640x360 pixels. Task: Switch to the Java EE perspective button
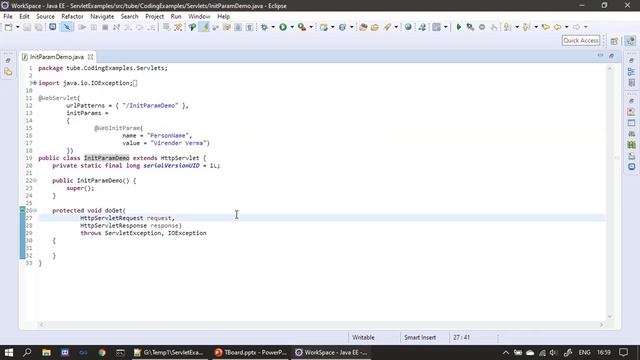[x=630, y=41]
